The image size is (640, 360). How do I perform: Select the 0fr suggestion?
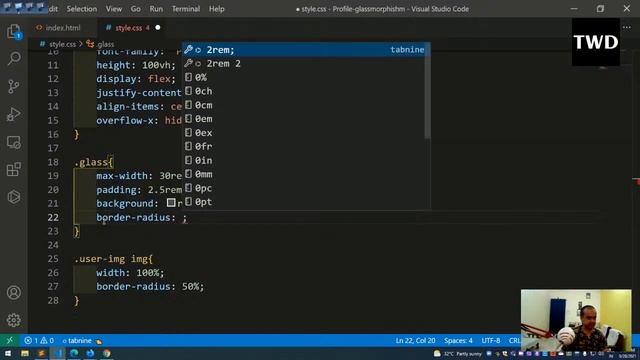[304, 147]
